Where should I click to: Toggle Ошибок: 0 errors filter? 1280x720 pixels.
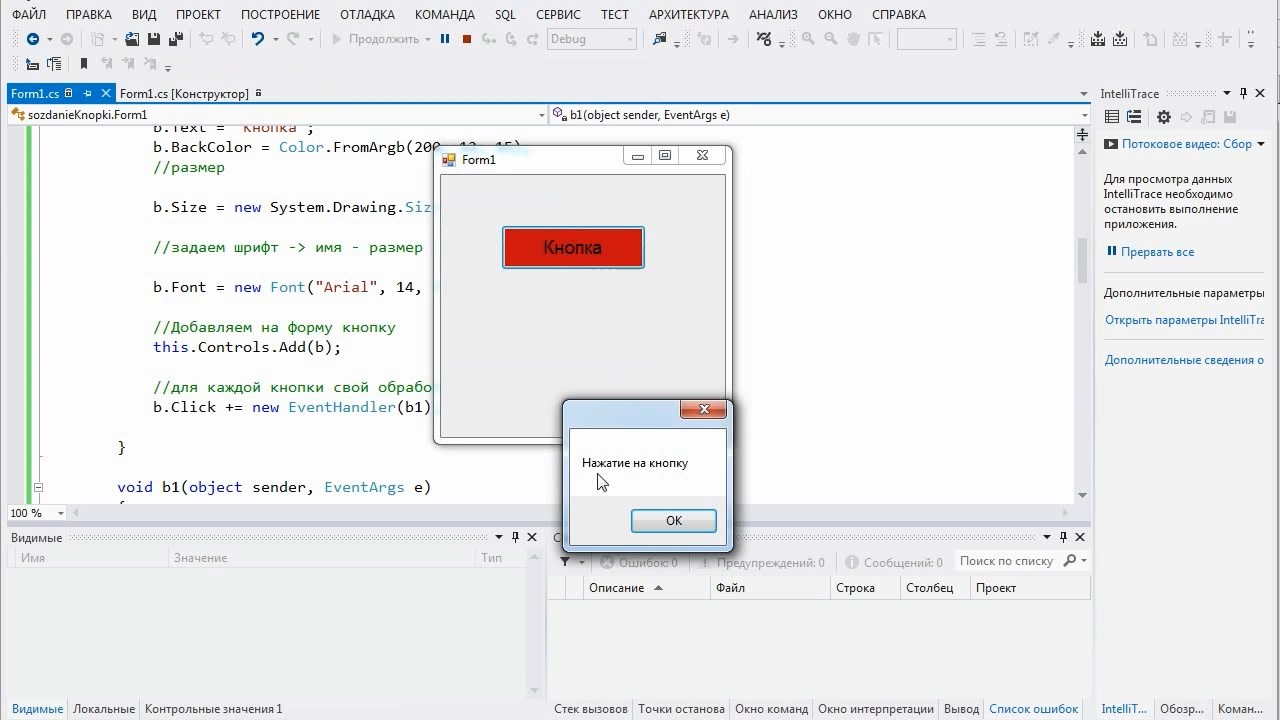(x=638, y=562)
